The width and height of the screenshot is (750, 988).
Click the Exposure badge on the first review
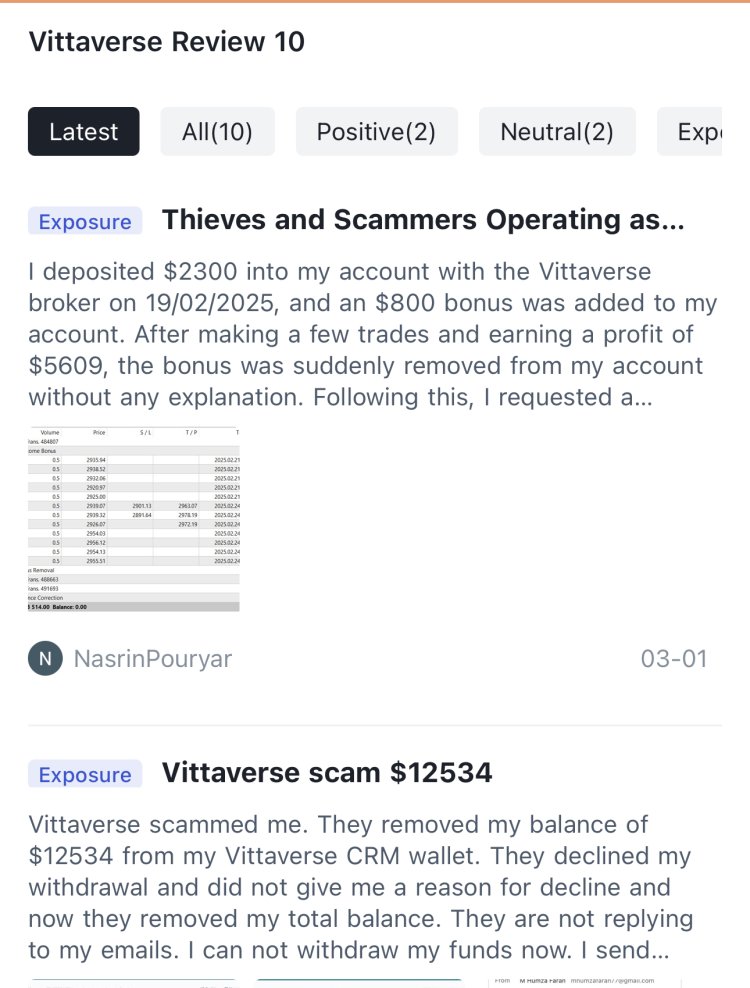(x=84, y=221)
